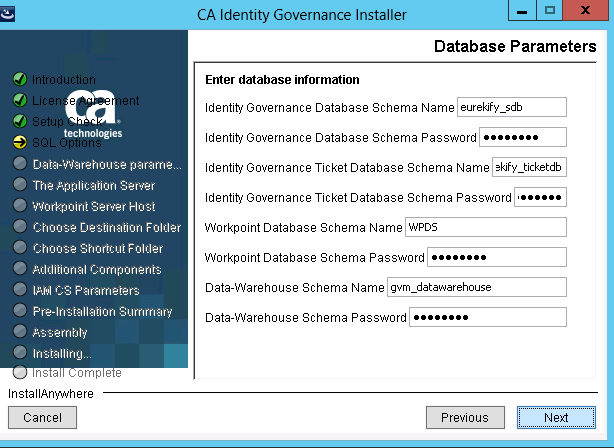Click the step bullet beside Data-Warehouse parameters
The width and height of the screenshot is (614, 448).
click(20, 163)
